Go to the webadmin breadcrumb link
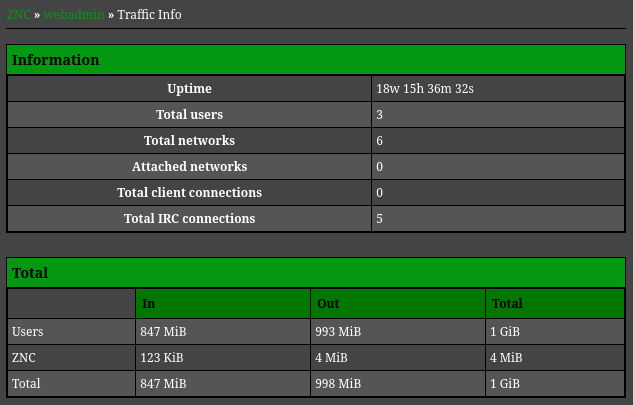 click(x=74, y=15)
